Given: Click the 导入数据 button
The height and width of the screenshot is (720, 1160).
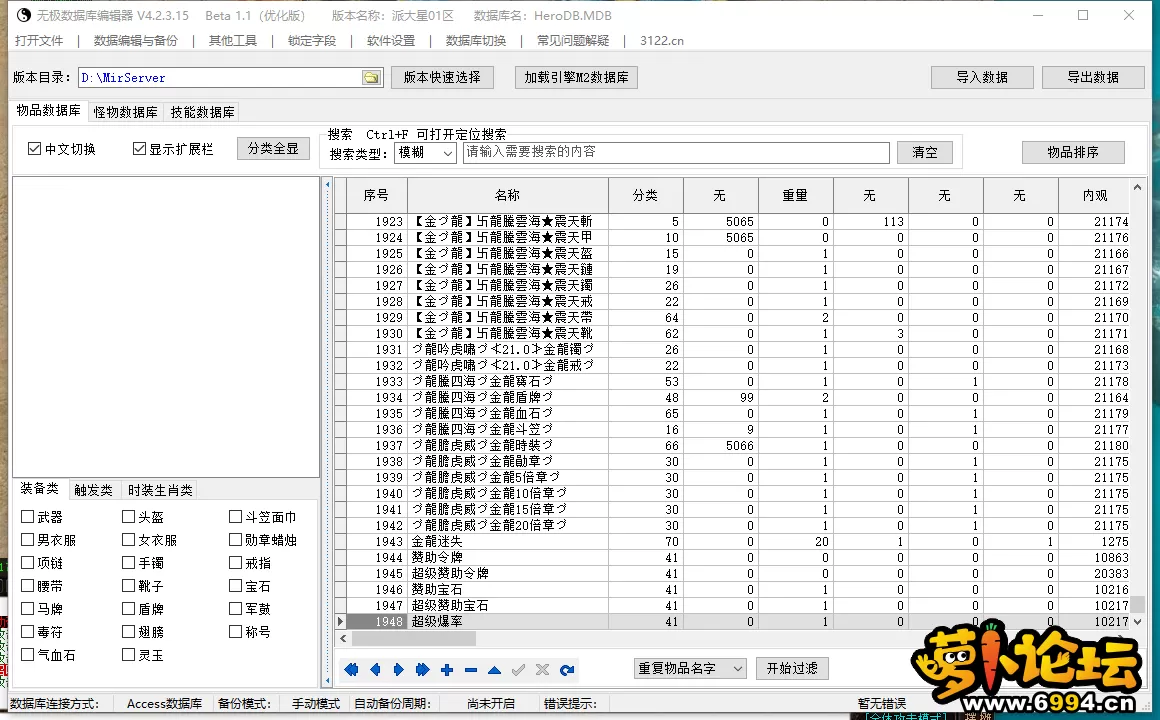Looking at the screenshot, I should pyautogui.click(x=982, y=77).
